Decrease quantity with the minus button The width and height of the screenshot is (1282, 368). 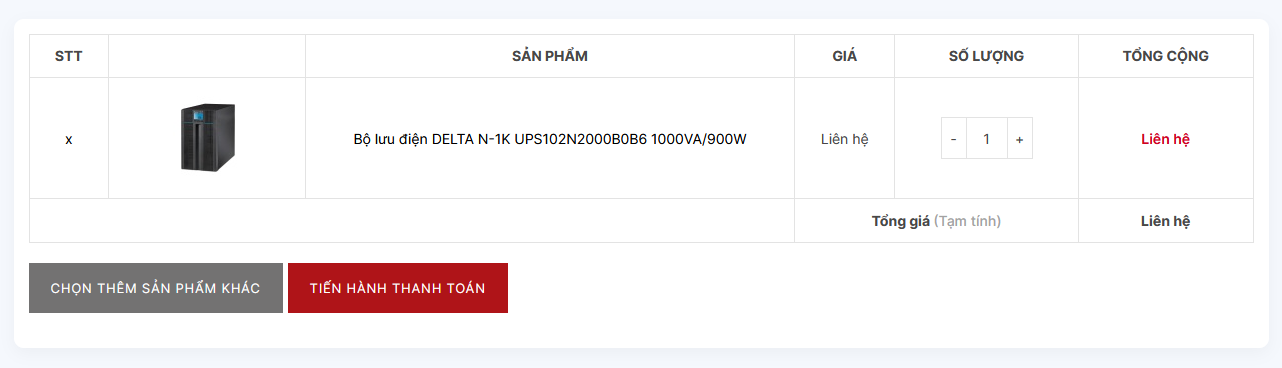tap(954, 139)
